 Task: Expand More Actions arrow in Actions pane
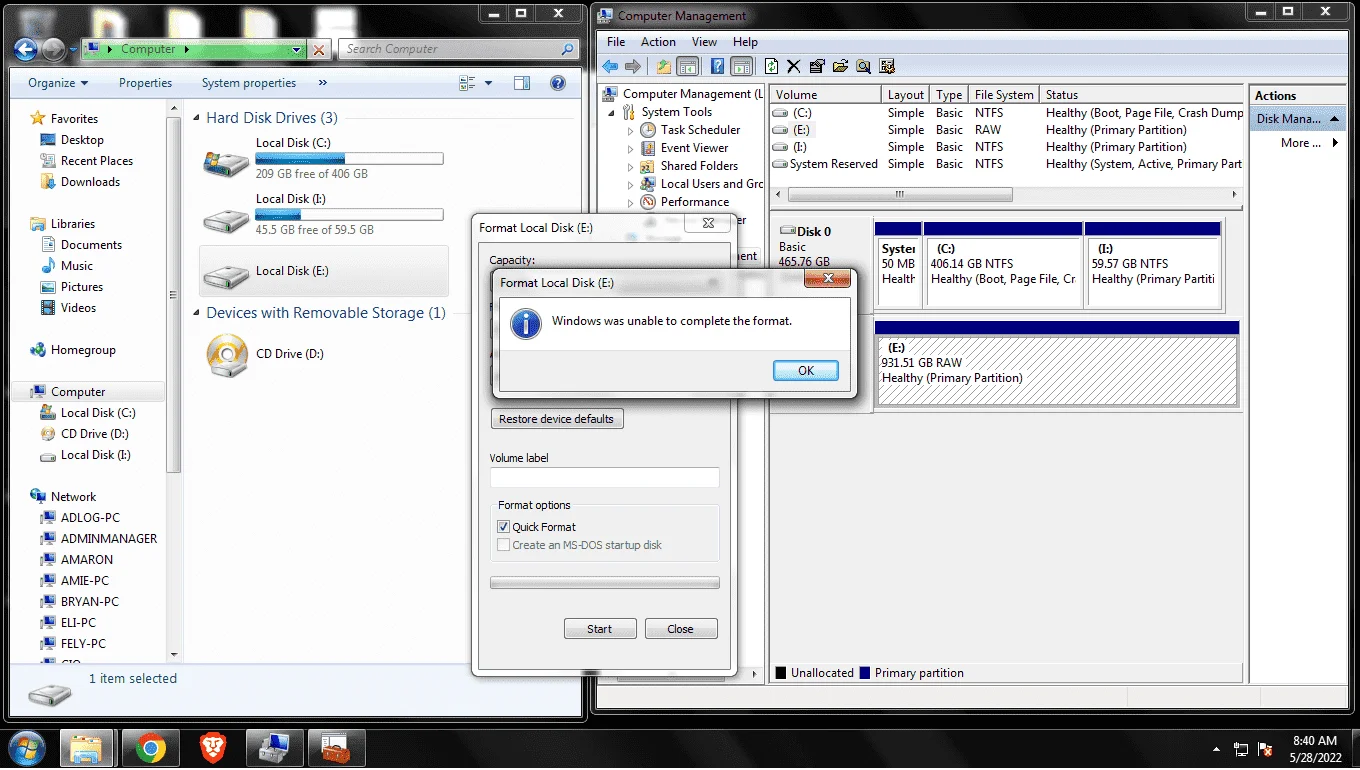pyautogui.click(x=1335, y=143)
